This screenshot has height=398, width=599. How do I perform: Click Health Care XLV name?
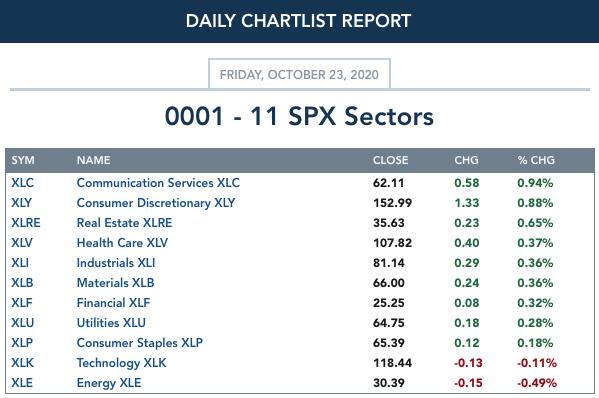coord(122,243)
